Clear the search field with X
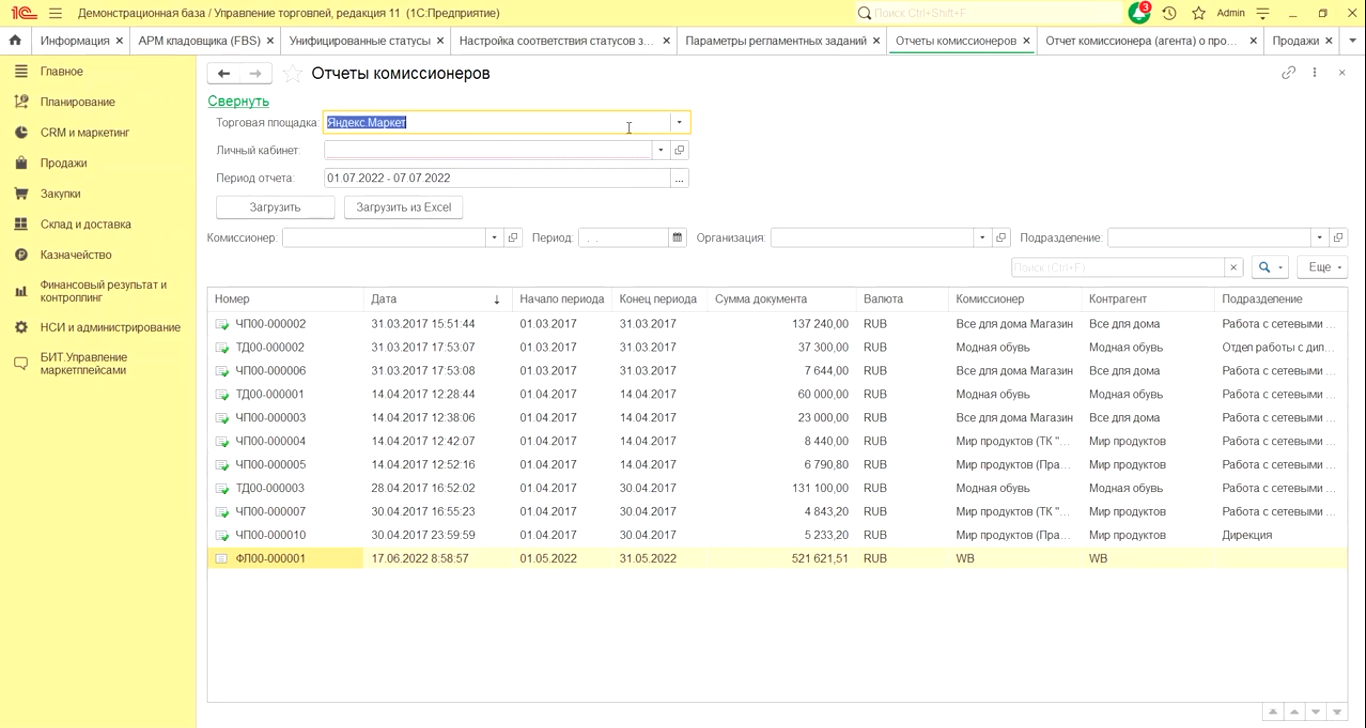 1234,268
